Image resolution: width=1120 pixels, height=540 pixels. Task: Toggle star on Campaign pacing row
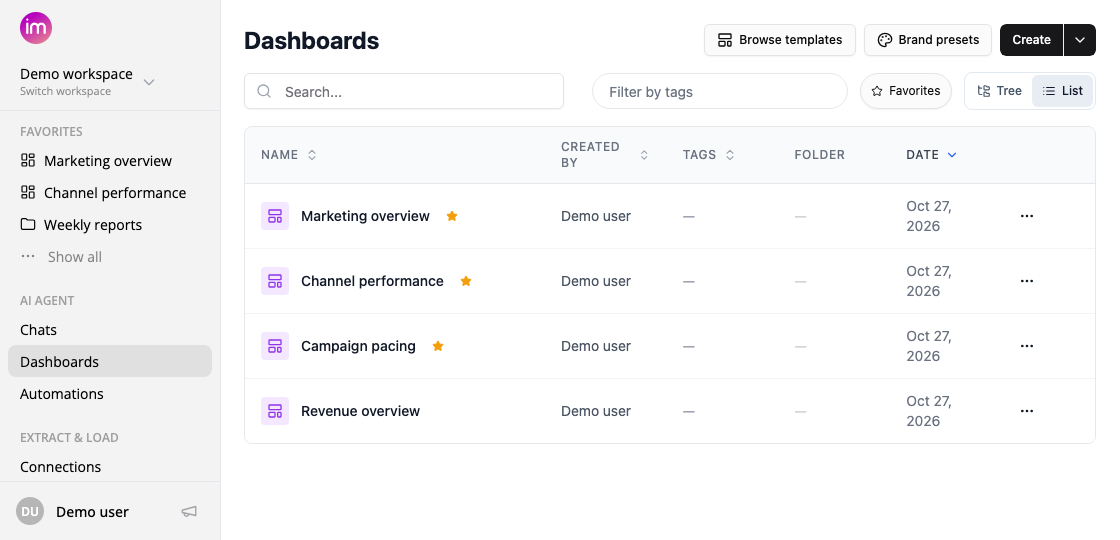(x=438, y=346)
